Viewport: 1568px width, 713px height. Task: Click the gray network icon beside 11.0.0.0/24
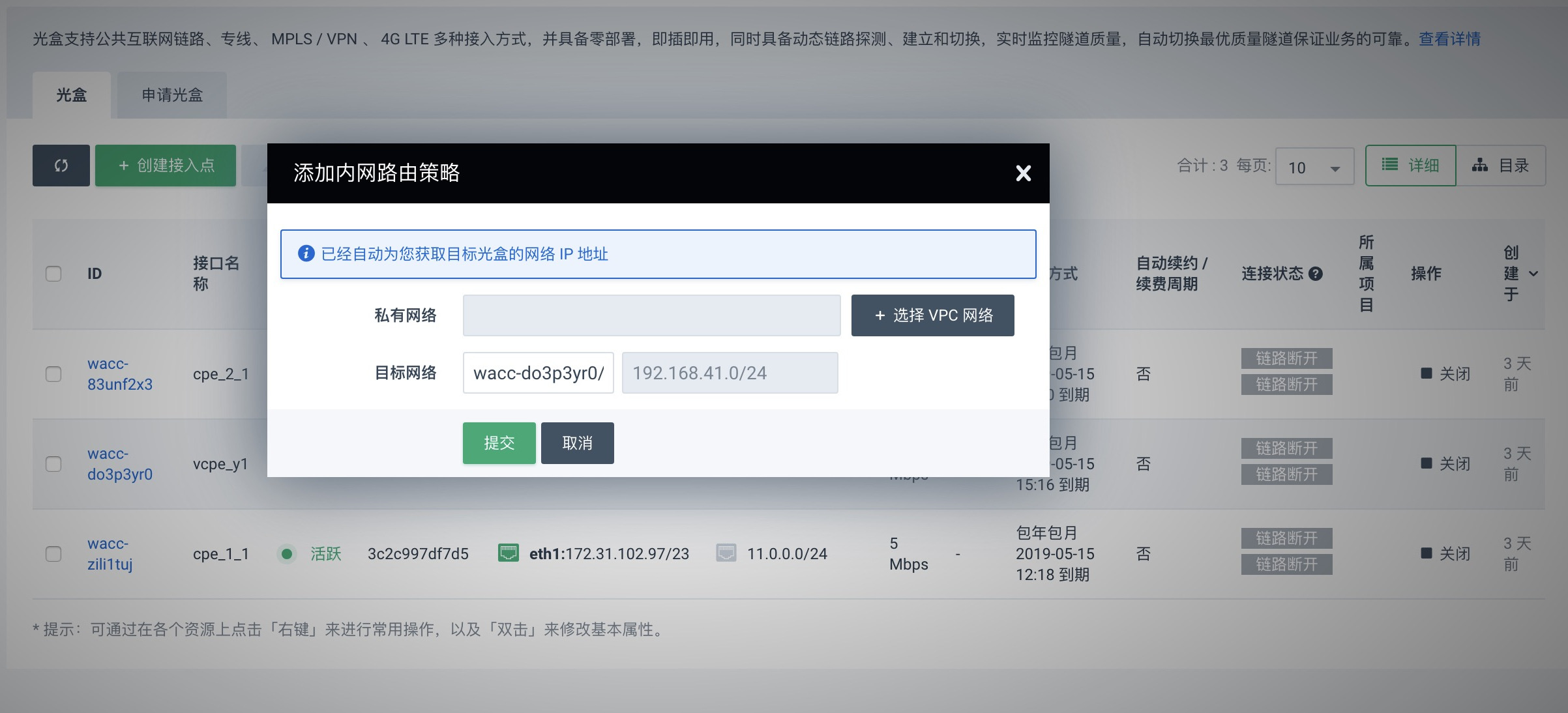[x=726, y=553]
